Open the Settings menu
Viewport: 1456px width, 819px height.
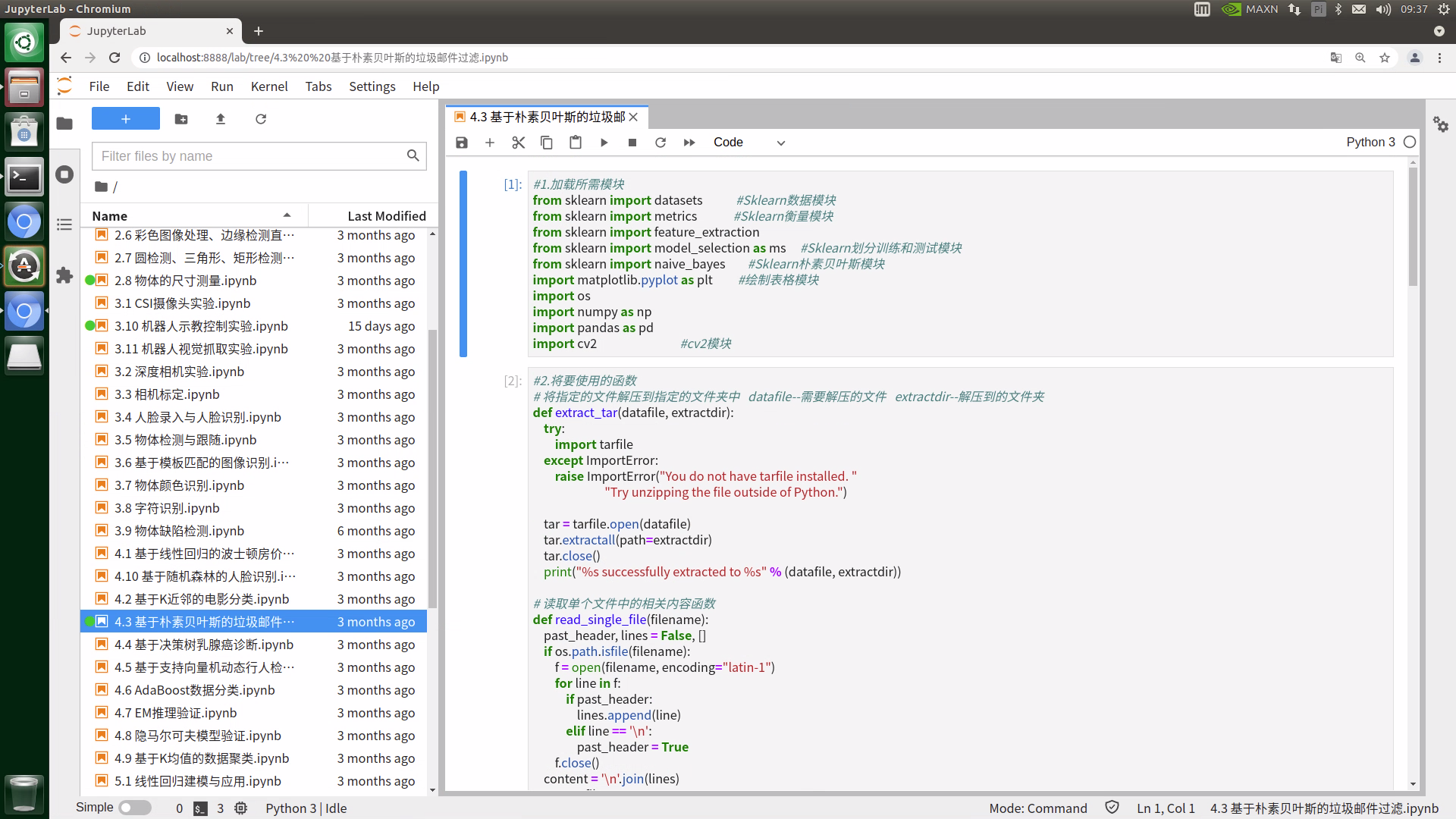click(x=372, y=86)
